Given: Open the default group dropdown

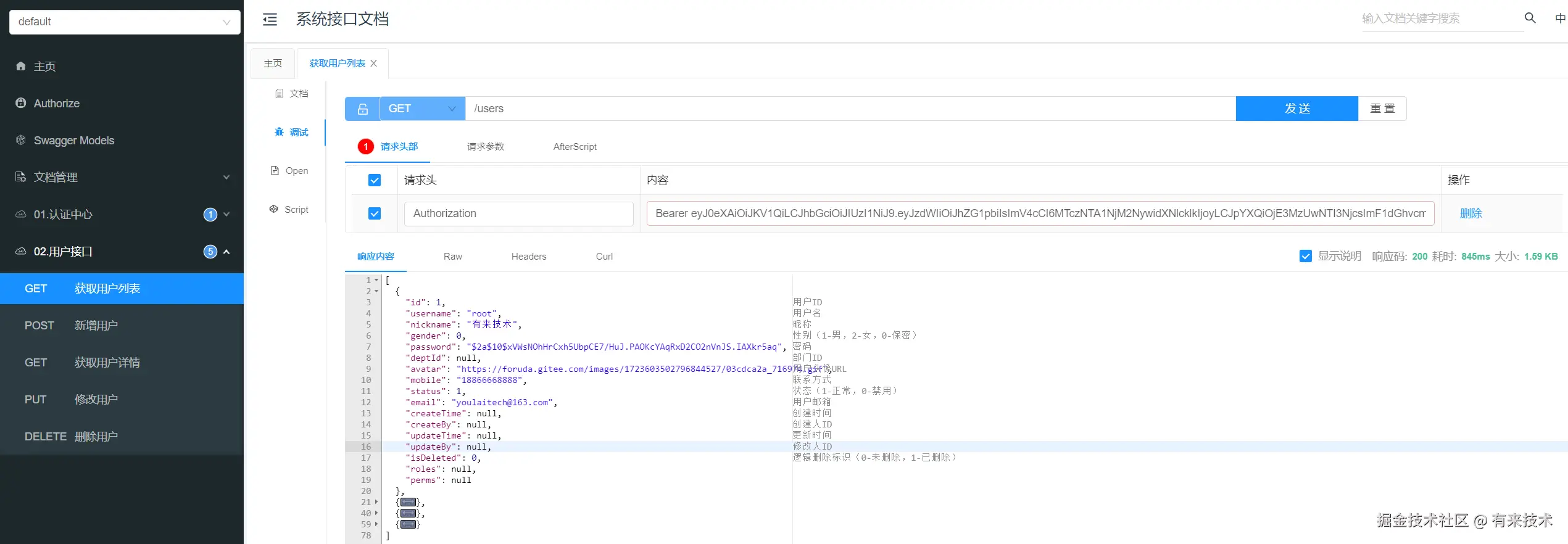Looking at the screenshot, I should coord(125,22).
